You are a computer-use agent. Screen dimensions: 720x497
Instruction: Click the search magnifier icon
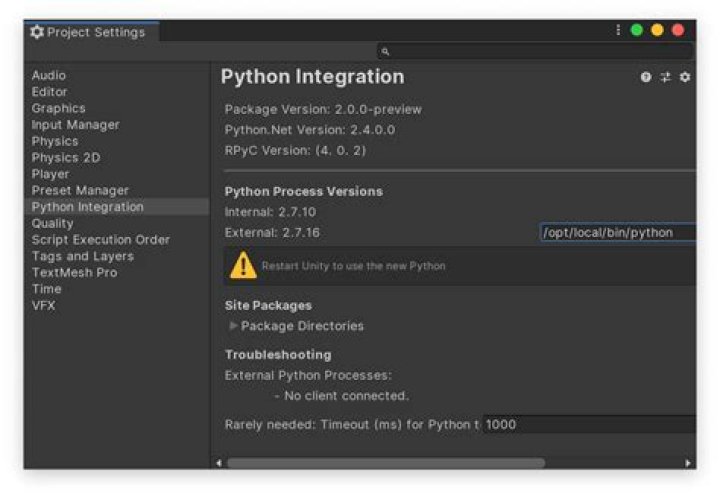(x=386, y=52)
